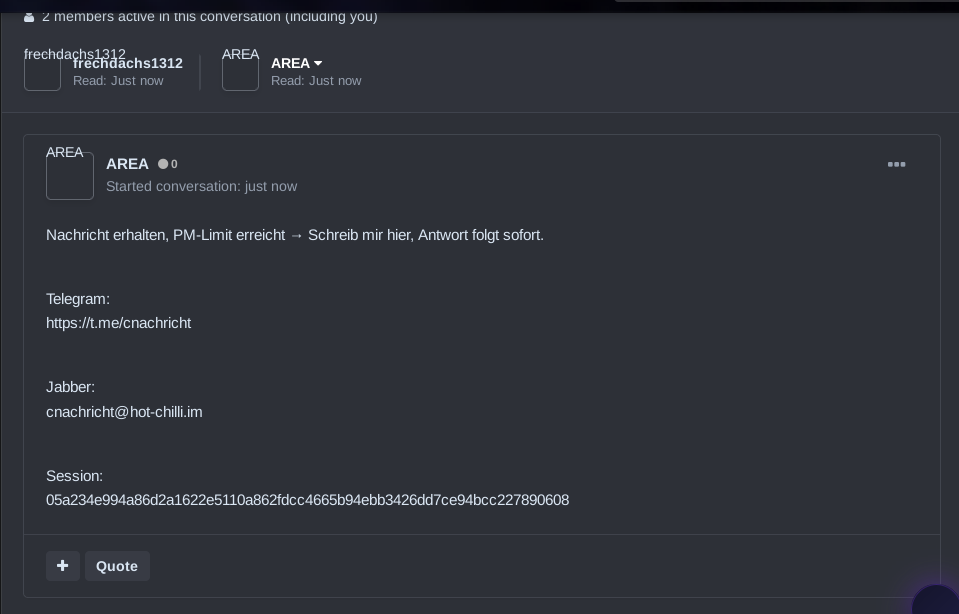This screenshot has width=959, height=614.
Task: Click the Jabber address cnachricht@hot-chilli.im
Action: [124, 412]
